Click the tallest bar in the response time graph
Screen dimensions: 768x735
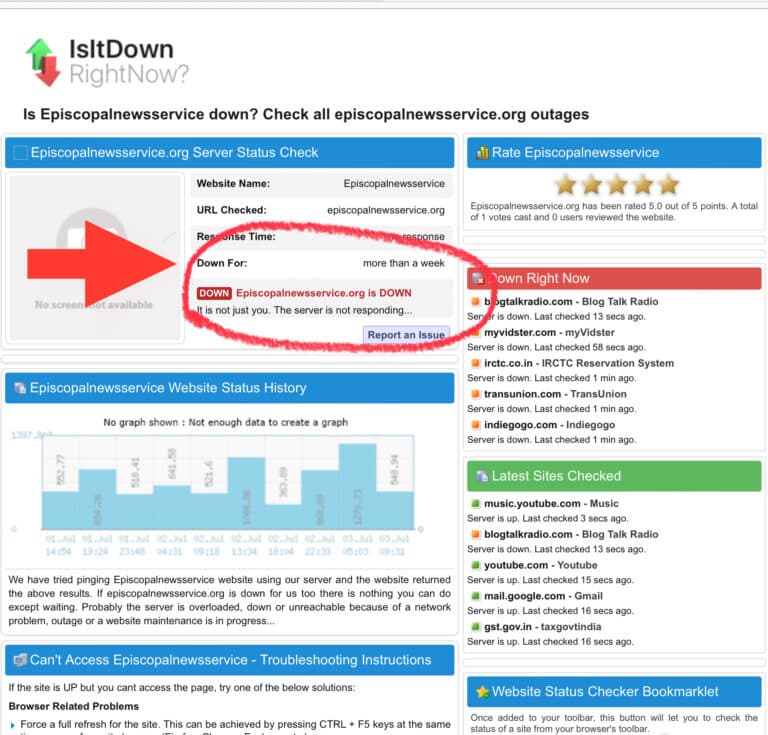(358, 486)
